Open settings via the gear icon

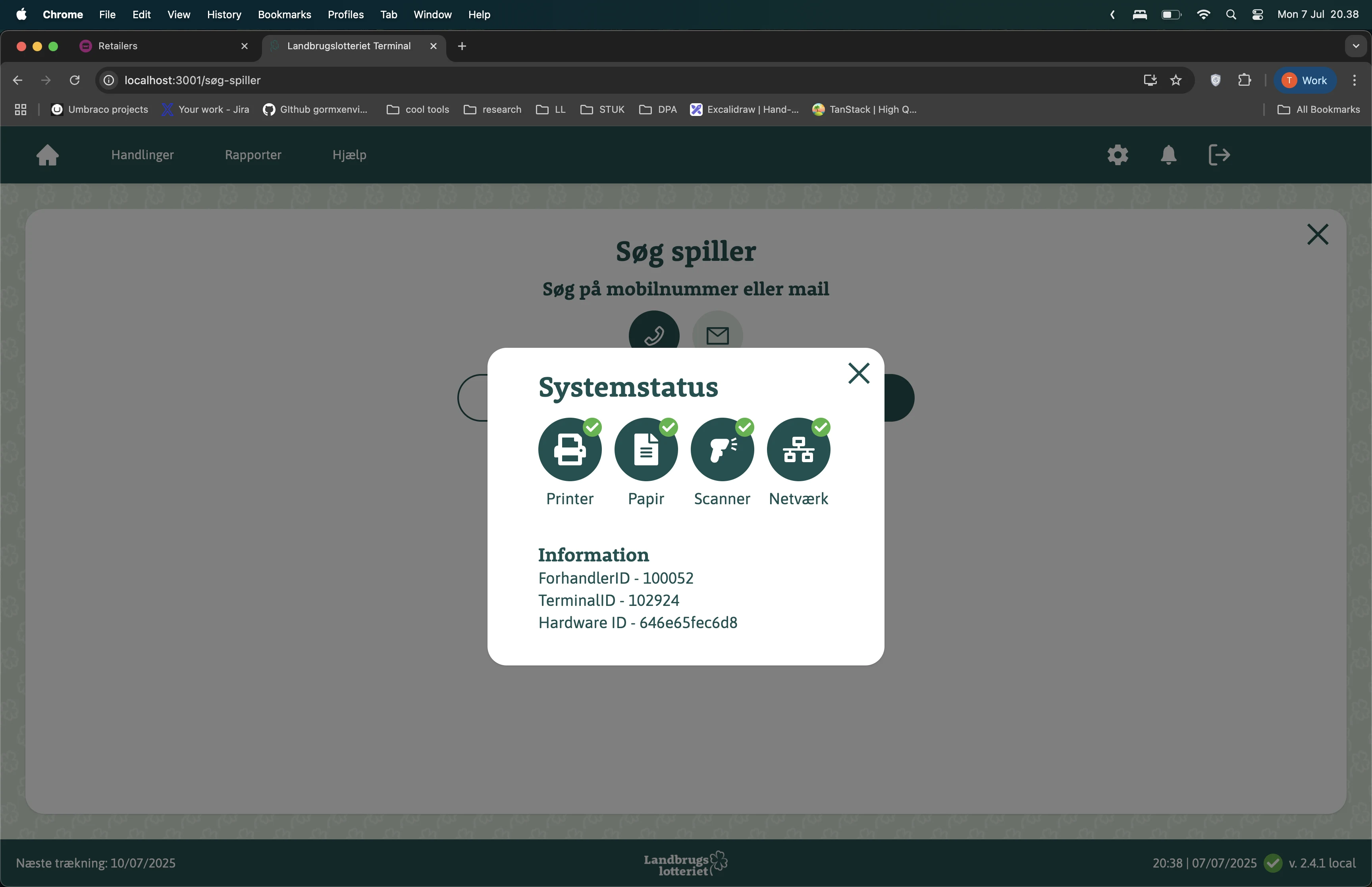point(1118,154)
